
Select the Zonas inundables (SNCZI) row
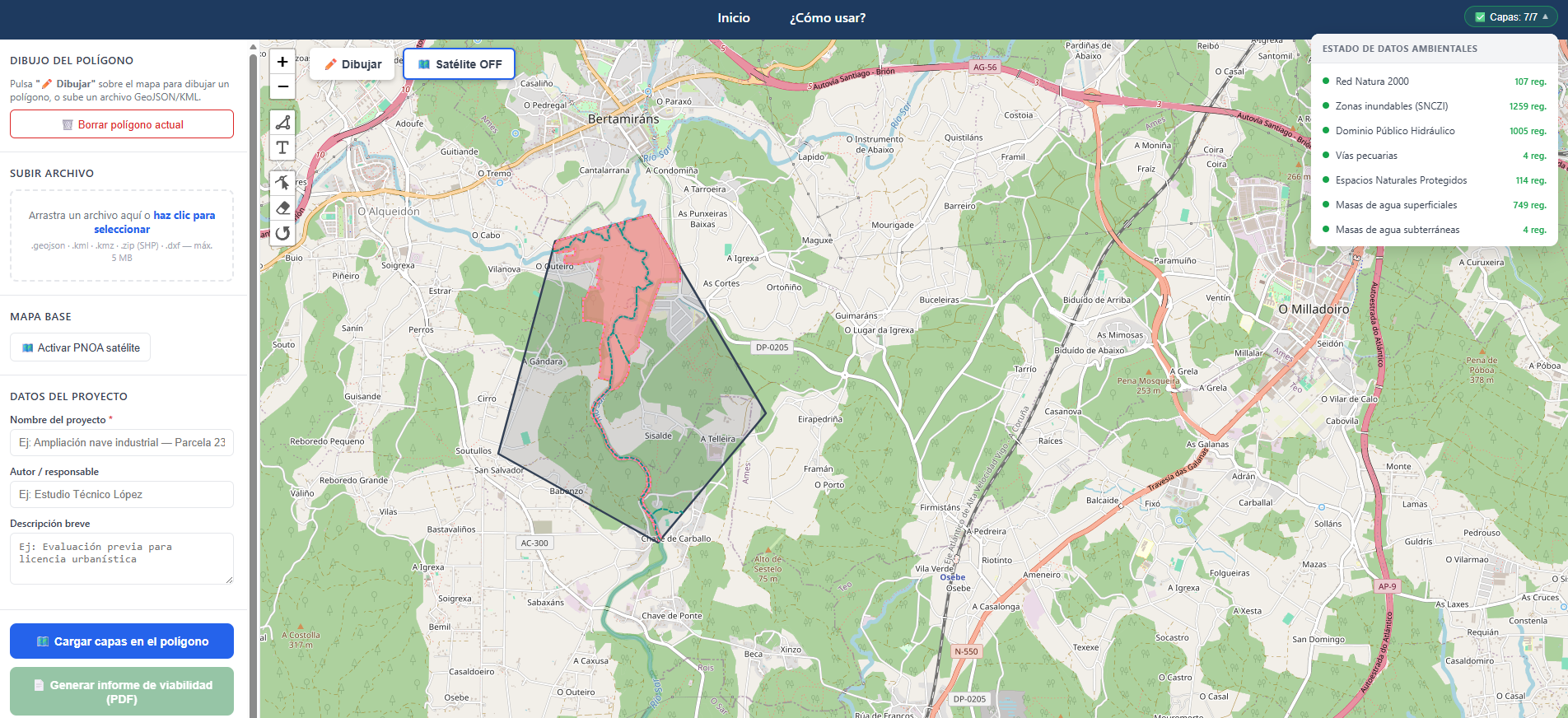(x=1434, y=106)
